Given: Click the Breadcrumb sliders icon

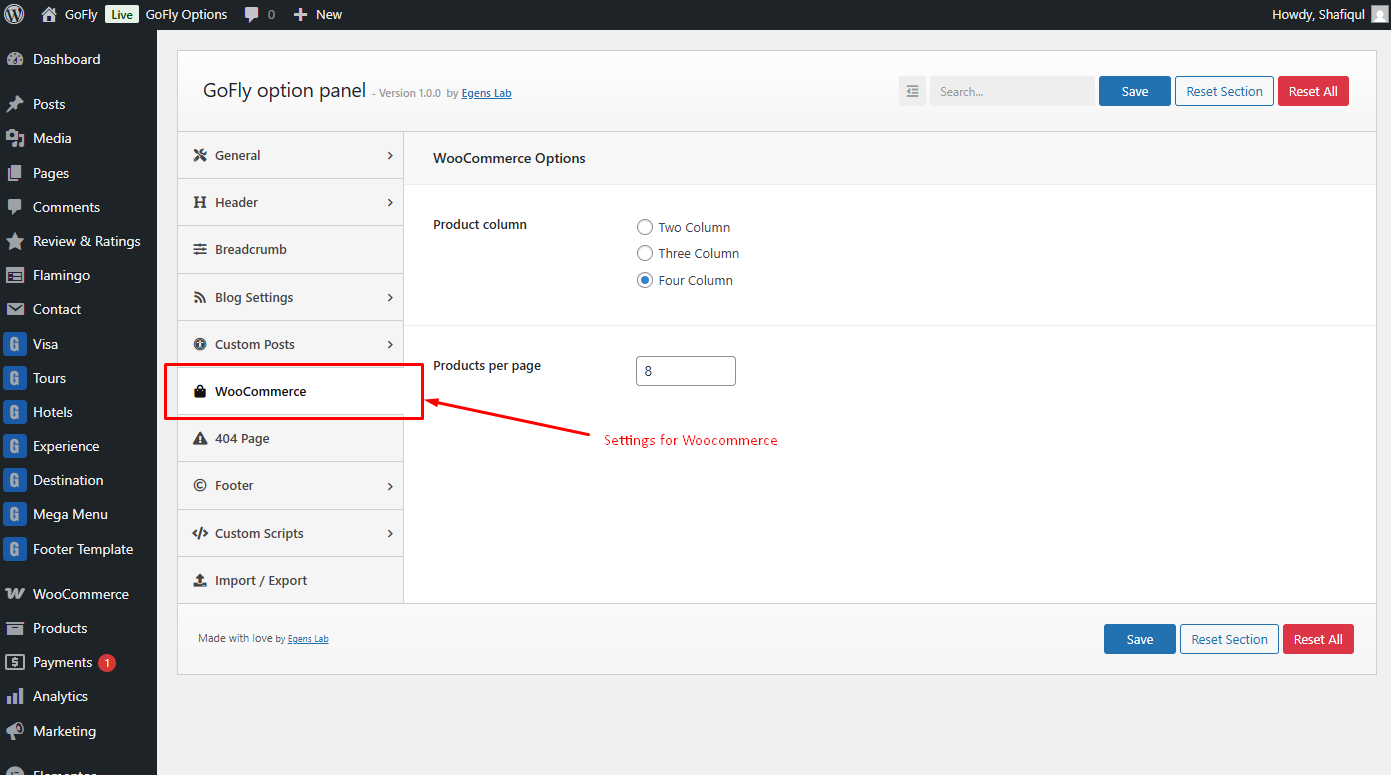Looking at the screenshot, I should point(200,249).
